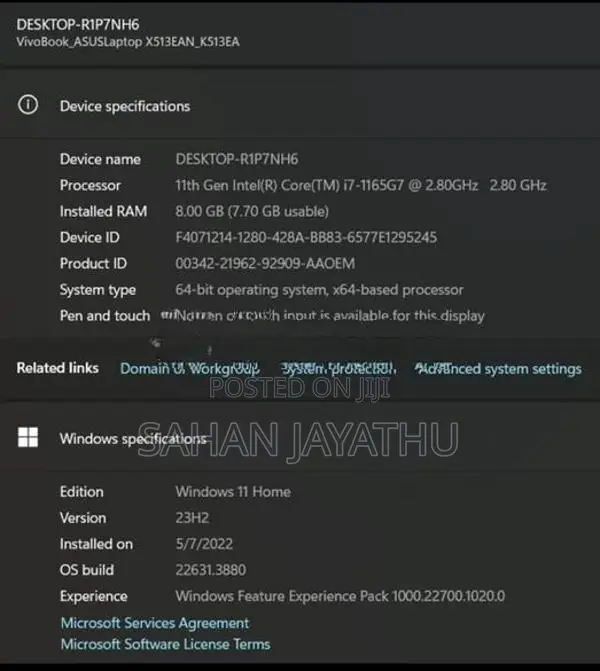Click the OS build label
The image size is (600, 671).
87,570
